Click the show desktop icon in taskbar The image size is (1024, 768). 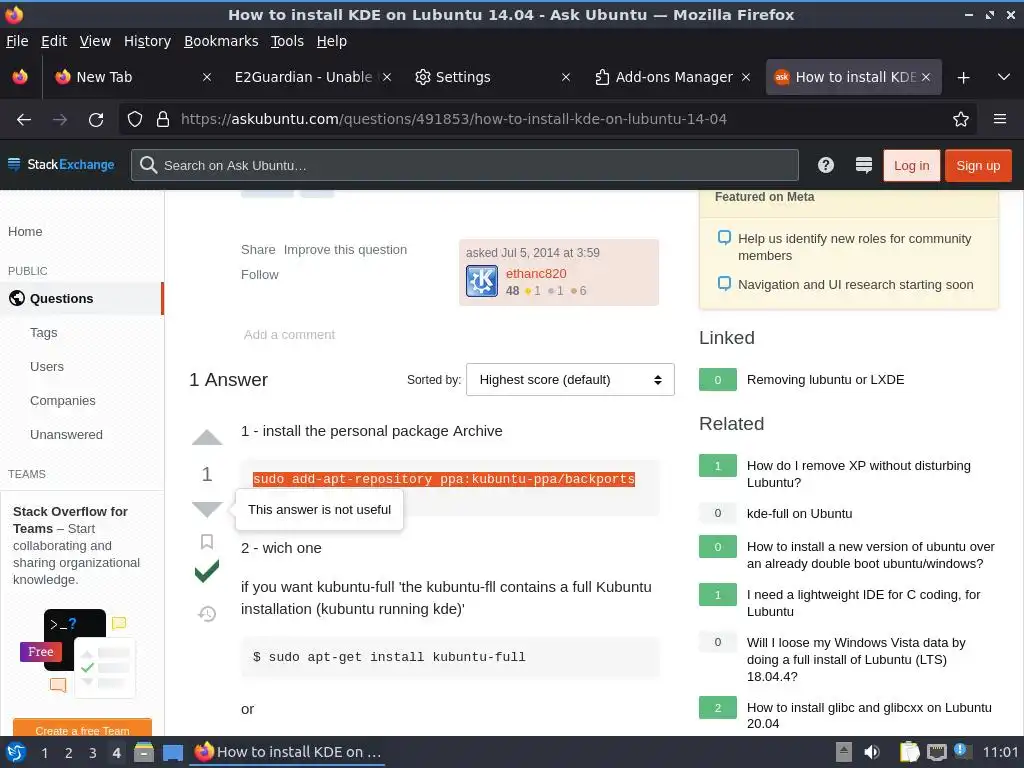click(x=172, y=753)
